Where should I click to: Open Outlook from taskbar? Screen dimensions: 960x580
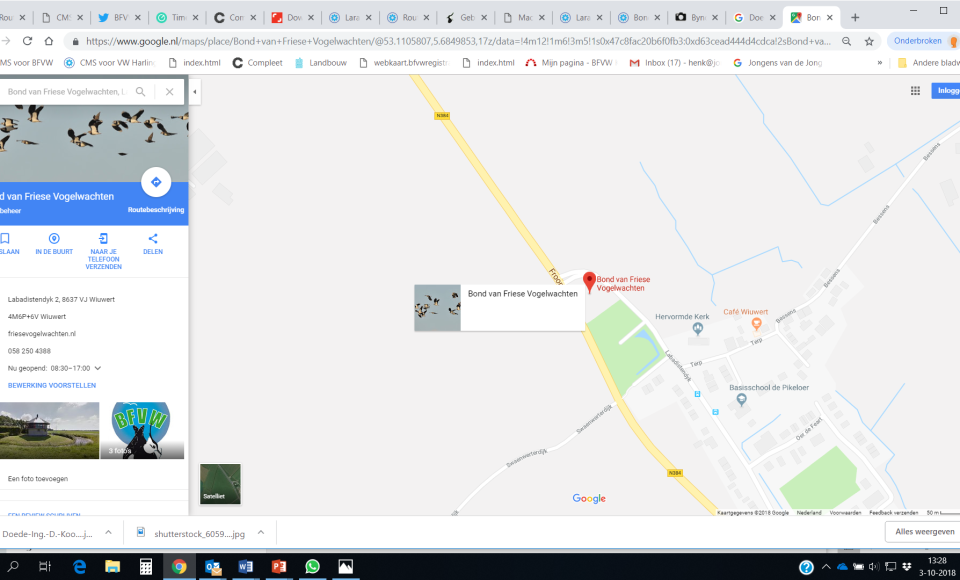coord(212,567)
